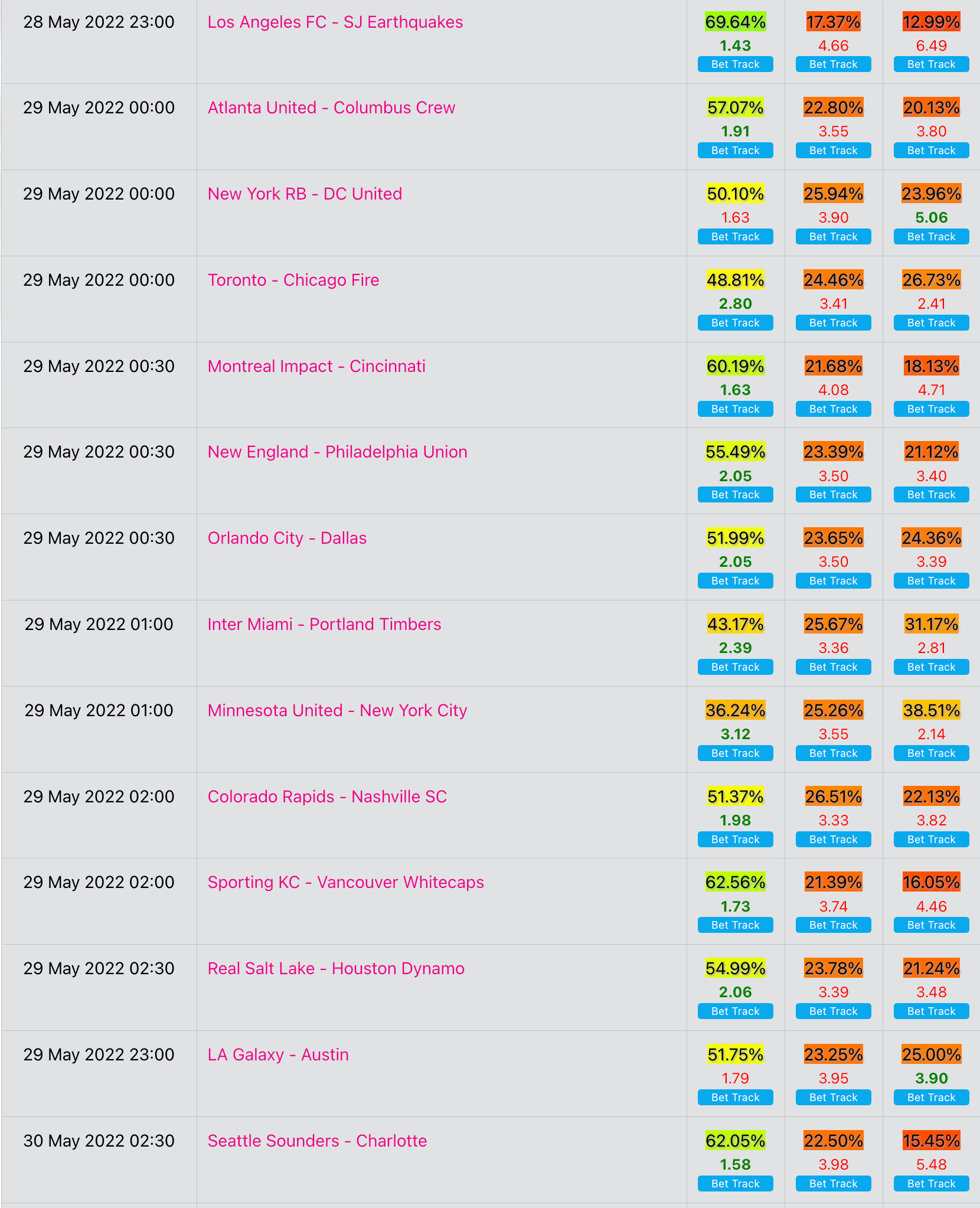Image resolution: width=980 pixels, height=1208 pixels.
Task: Click Bet Track under Orlando City's 2.05 home odds
Action: (x=735, y=581)
